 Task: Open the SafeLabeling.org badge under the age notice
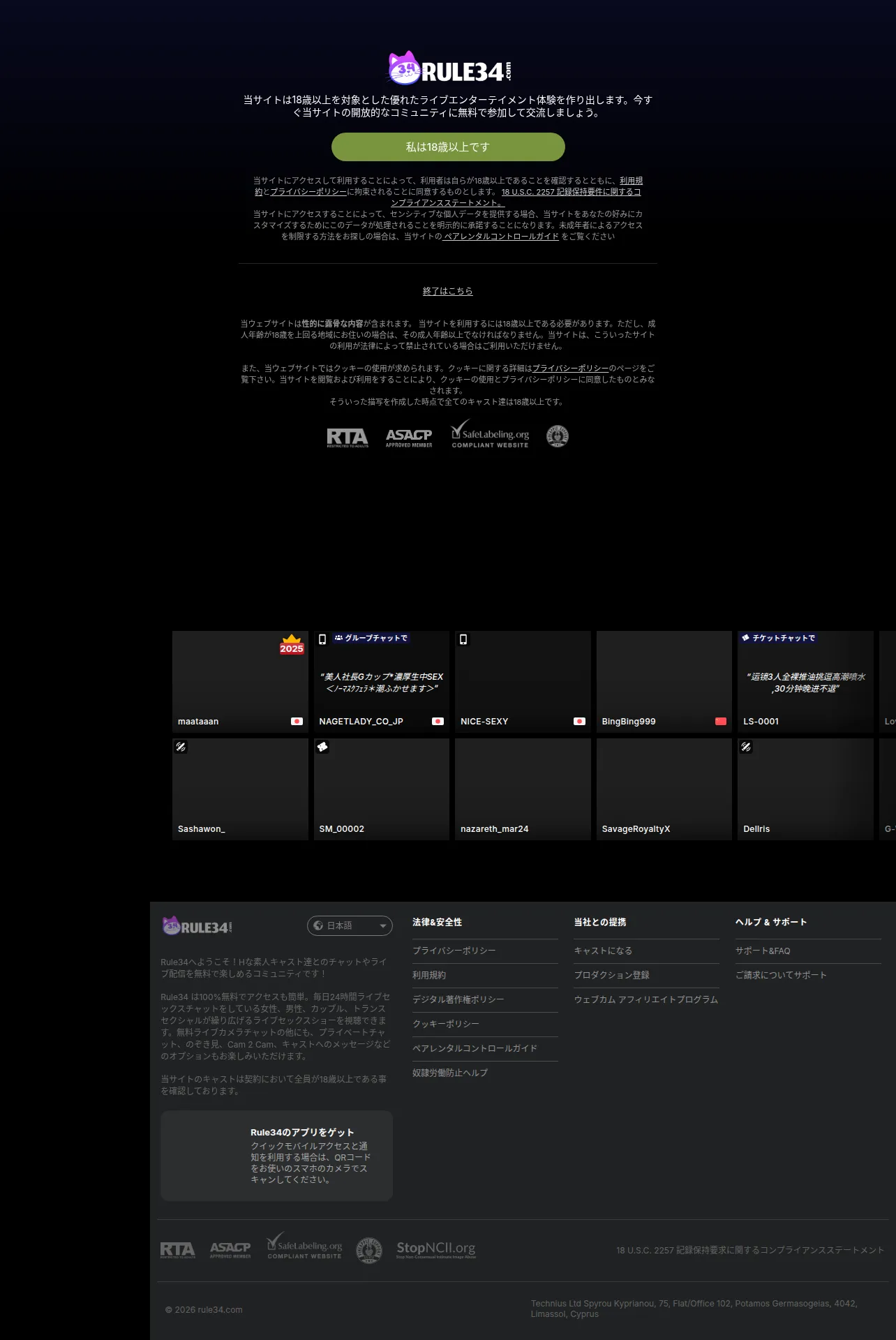point(490,434)
